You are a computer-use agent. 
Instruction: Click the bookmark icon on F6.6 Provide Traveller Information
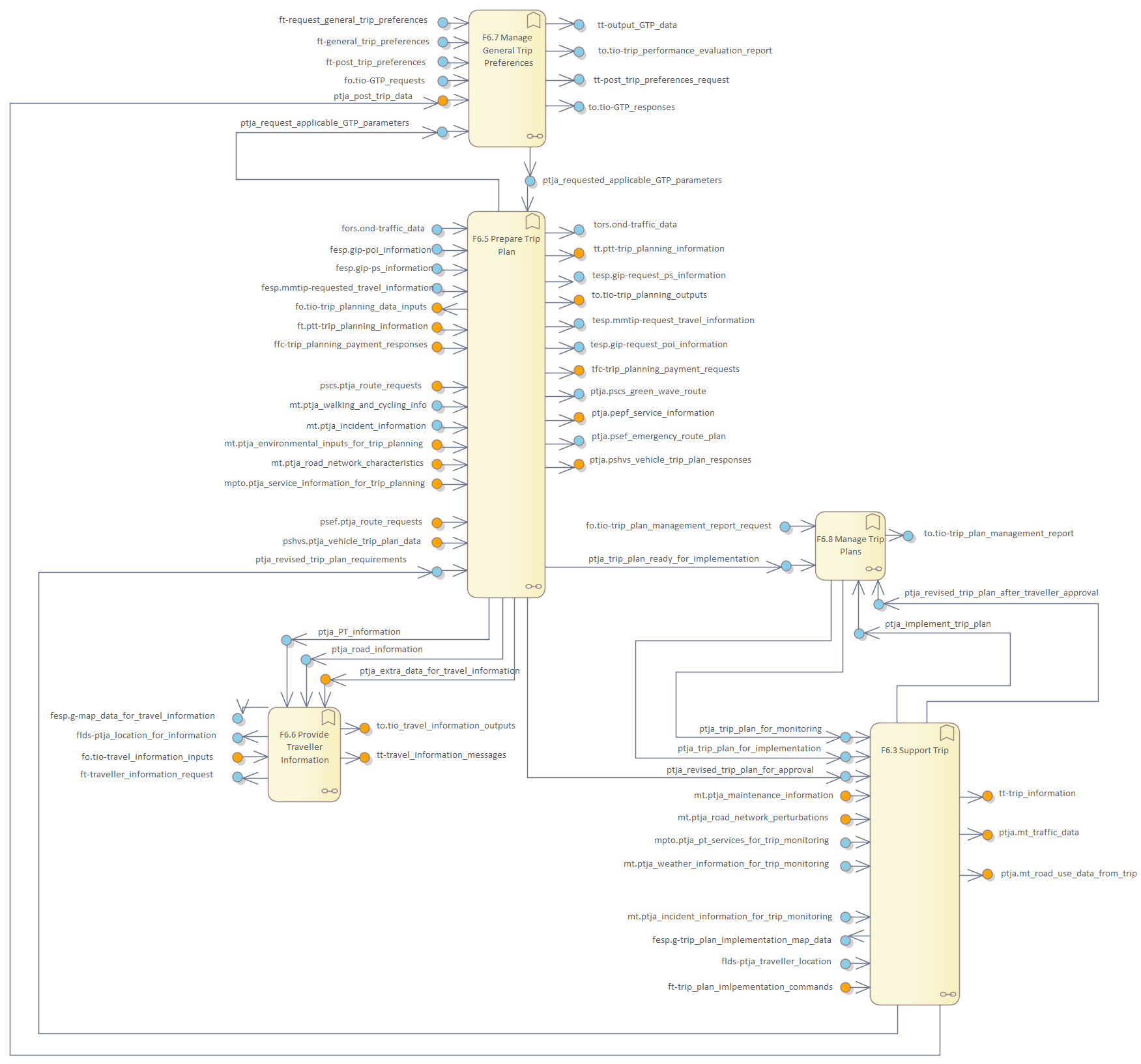pyautogui.click(x=328, y=717)
